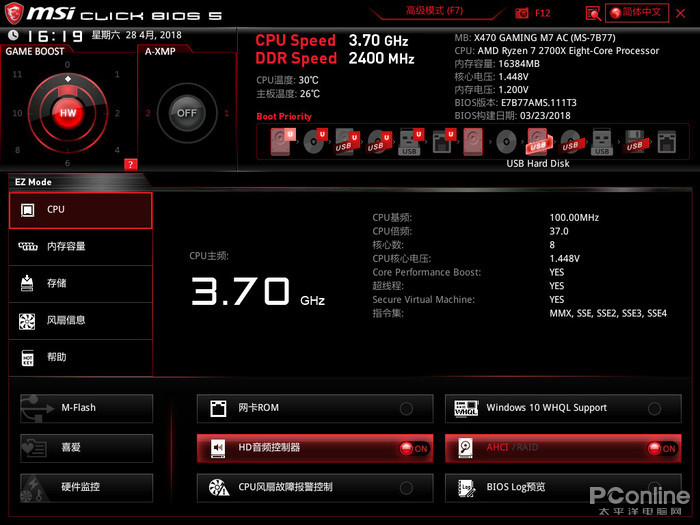Open the BIOS Log预览 button
The width and height of the screenshot is (700, 525).
click(x=563, y=488)
